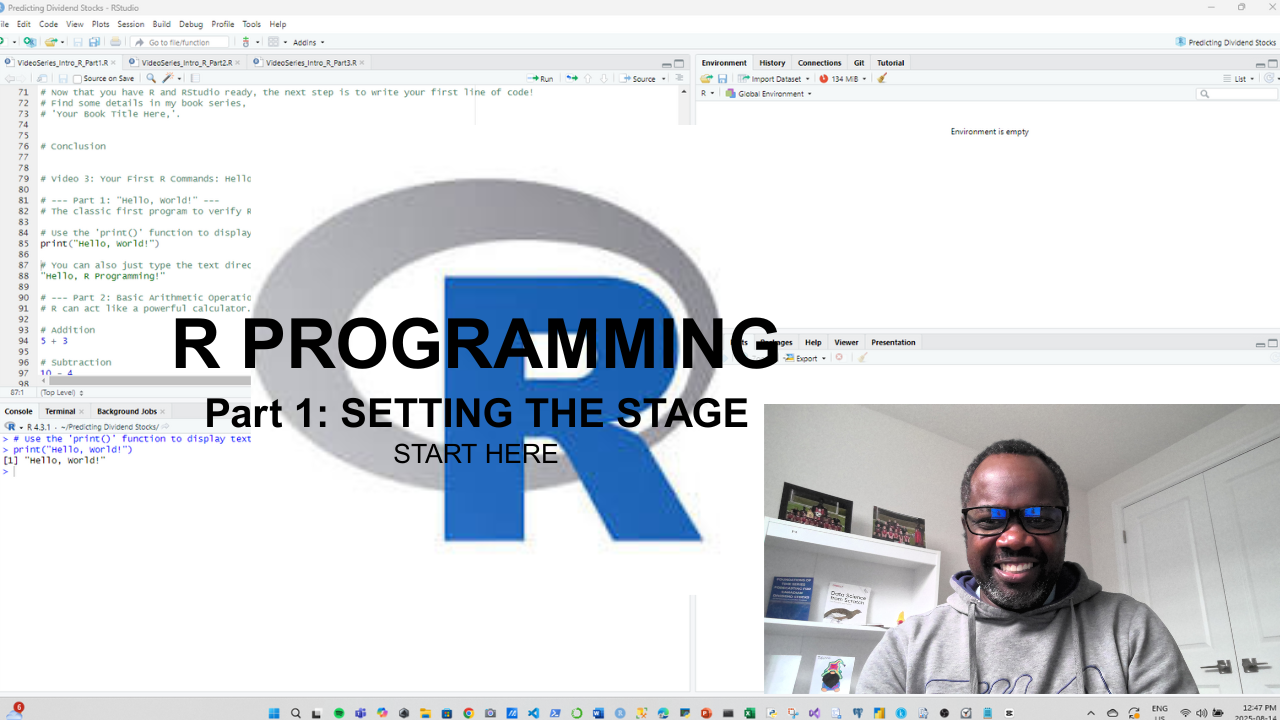Open the Git tab
Screen dimensions: 1280x720
(x=859, y=62)
